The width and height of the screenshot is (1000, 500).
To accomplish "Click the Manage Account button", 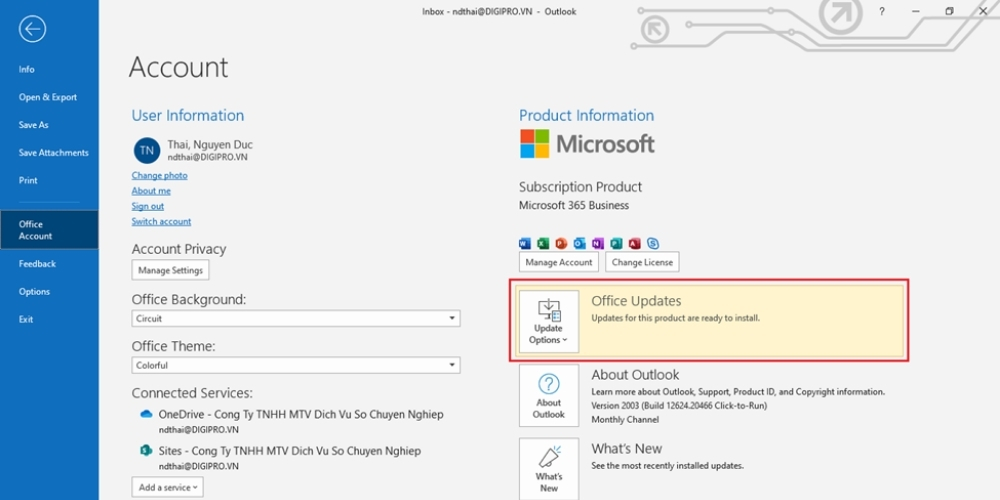I will (559, 262).
